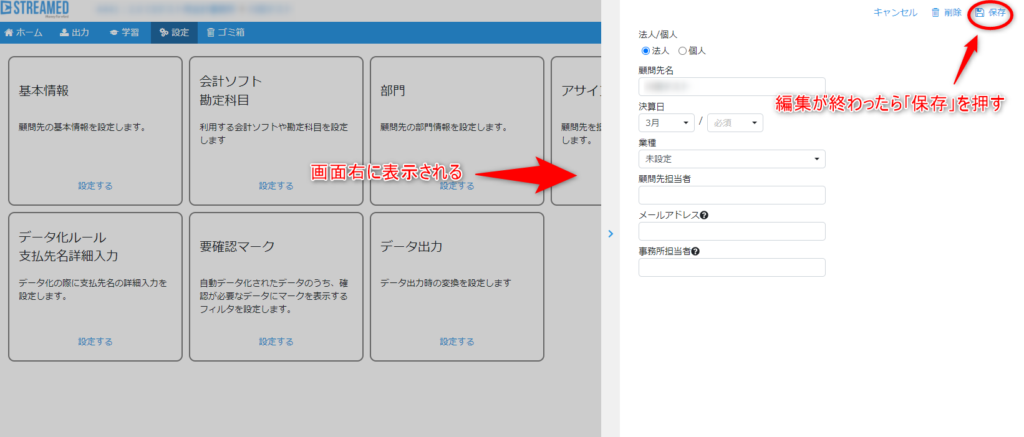Select 法人 radio button
The width and height of the screenshot is (1024, 437).
click(x=646, y=50)
